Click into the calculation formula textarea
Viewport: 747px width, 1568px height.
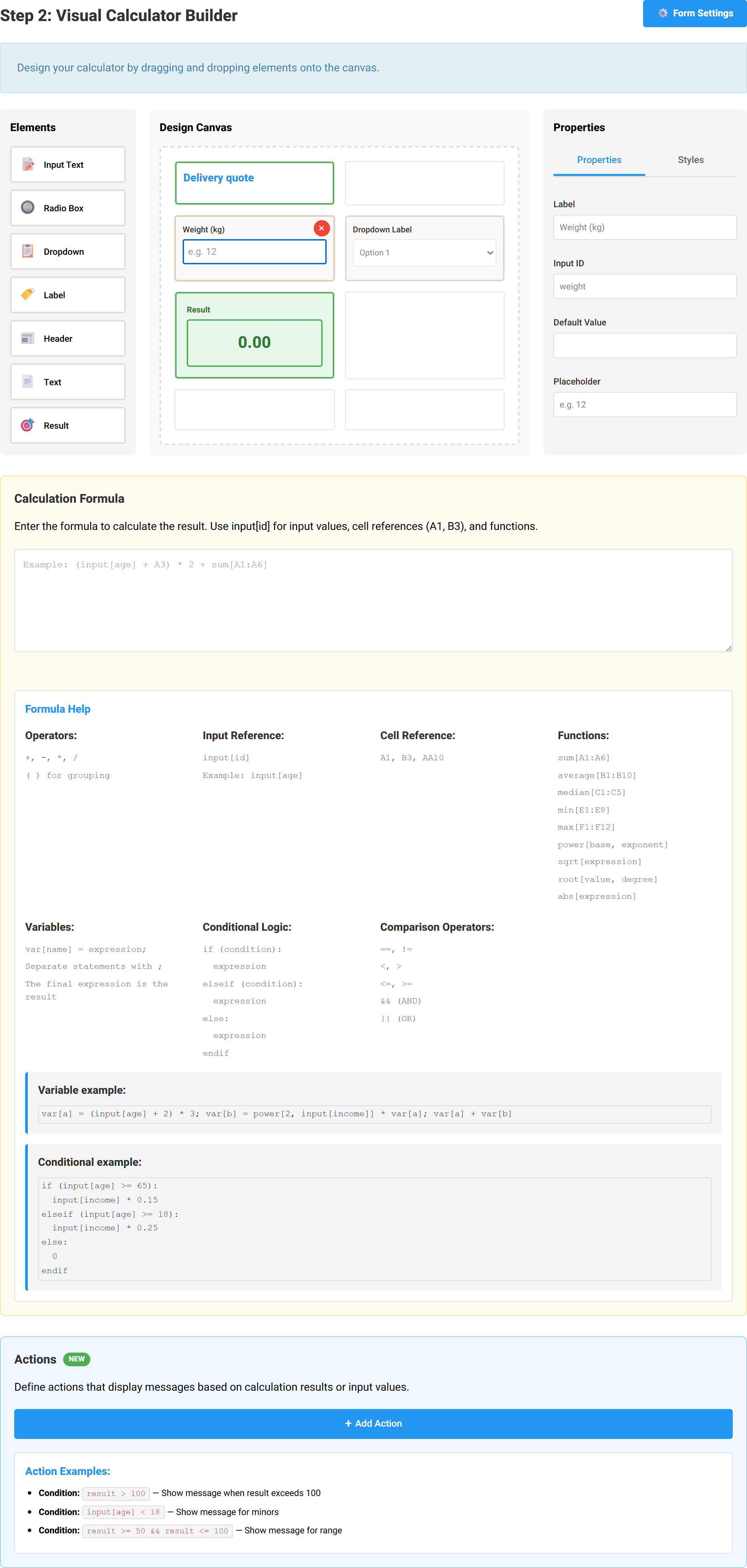pyautogui.click(x=373, y=601)
